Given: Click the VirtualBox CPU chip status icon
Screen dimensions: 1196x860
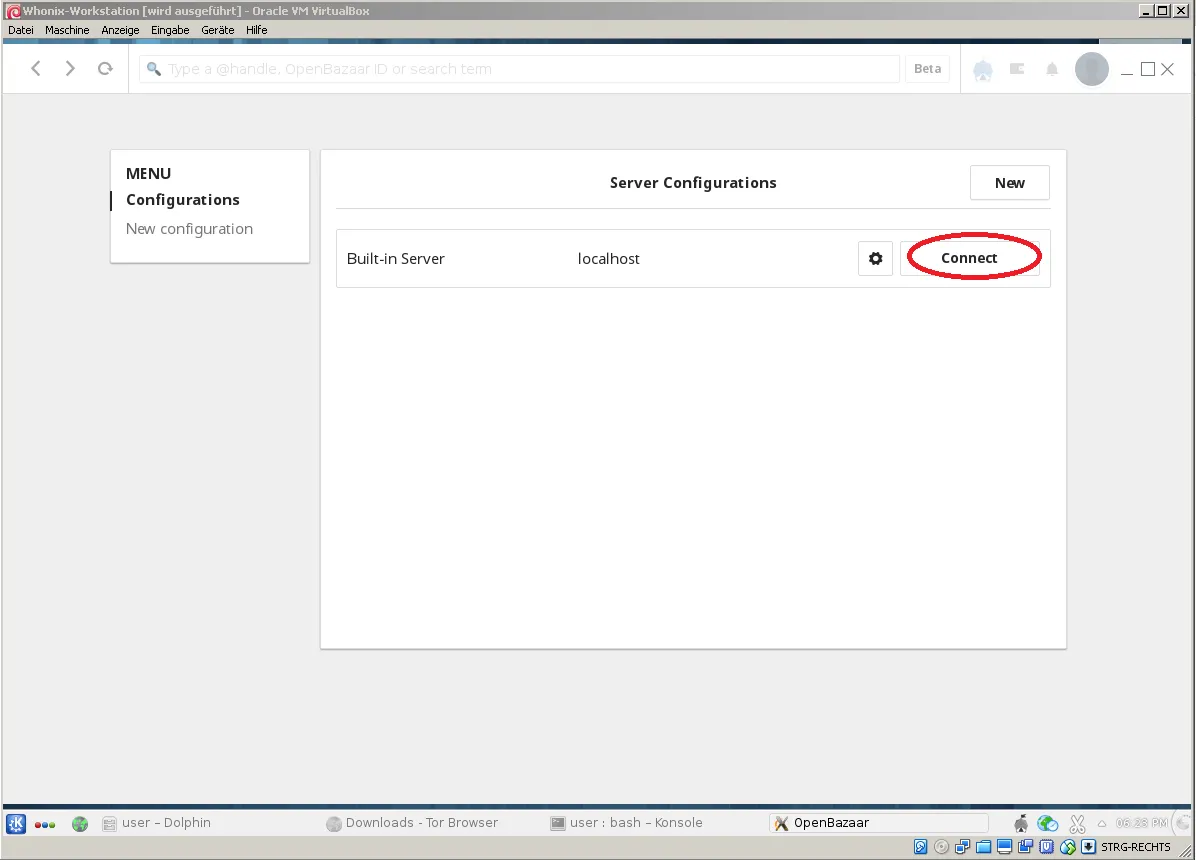Looking at the screenshot, I should click(1046, 846).
